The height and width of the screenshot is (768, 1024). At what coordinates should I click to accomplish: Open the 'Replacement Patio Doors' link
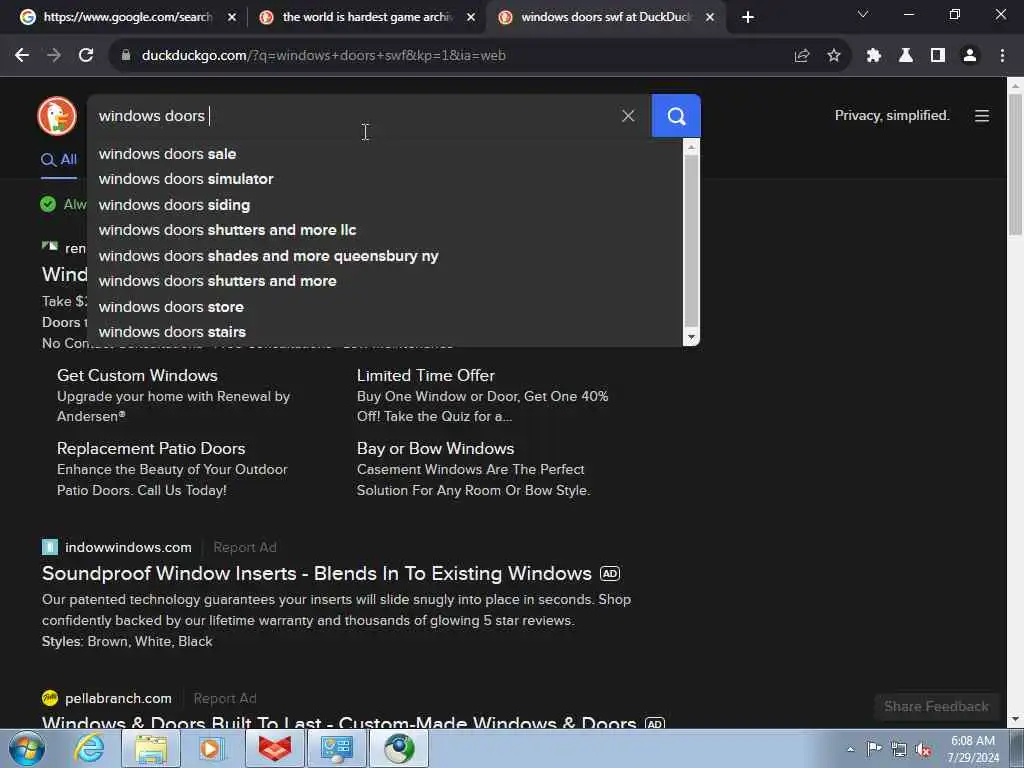pos(151,449)
